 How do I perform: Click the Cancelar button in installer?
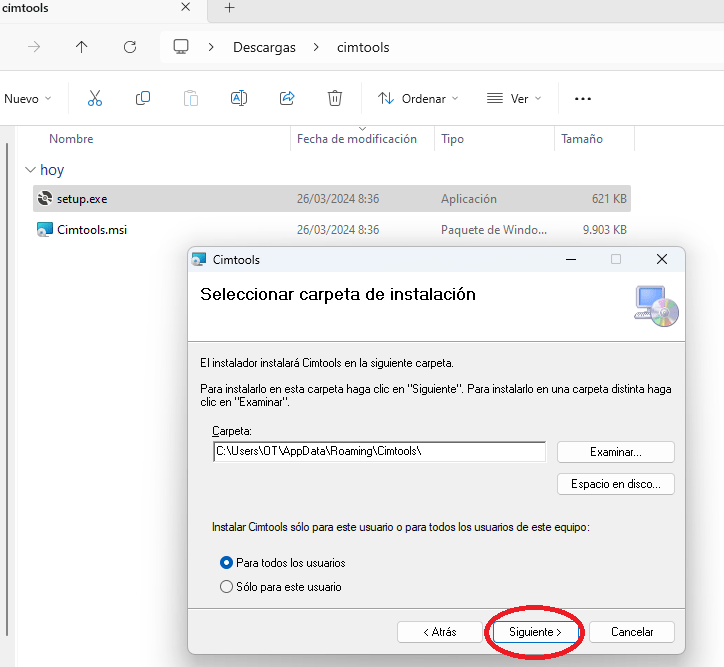(632, 632)
